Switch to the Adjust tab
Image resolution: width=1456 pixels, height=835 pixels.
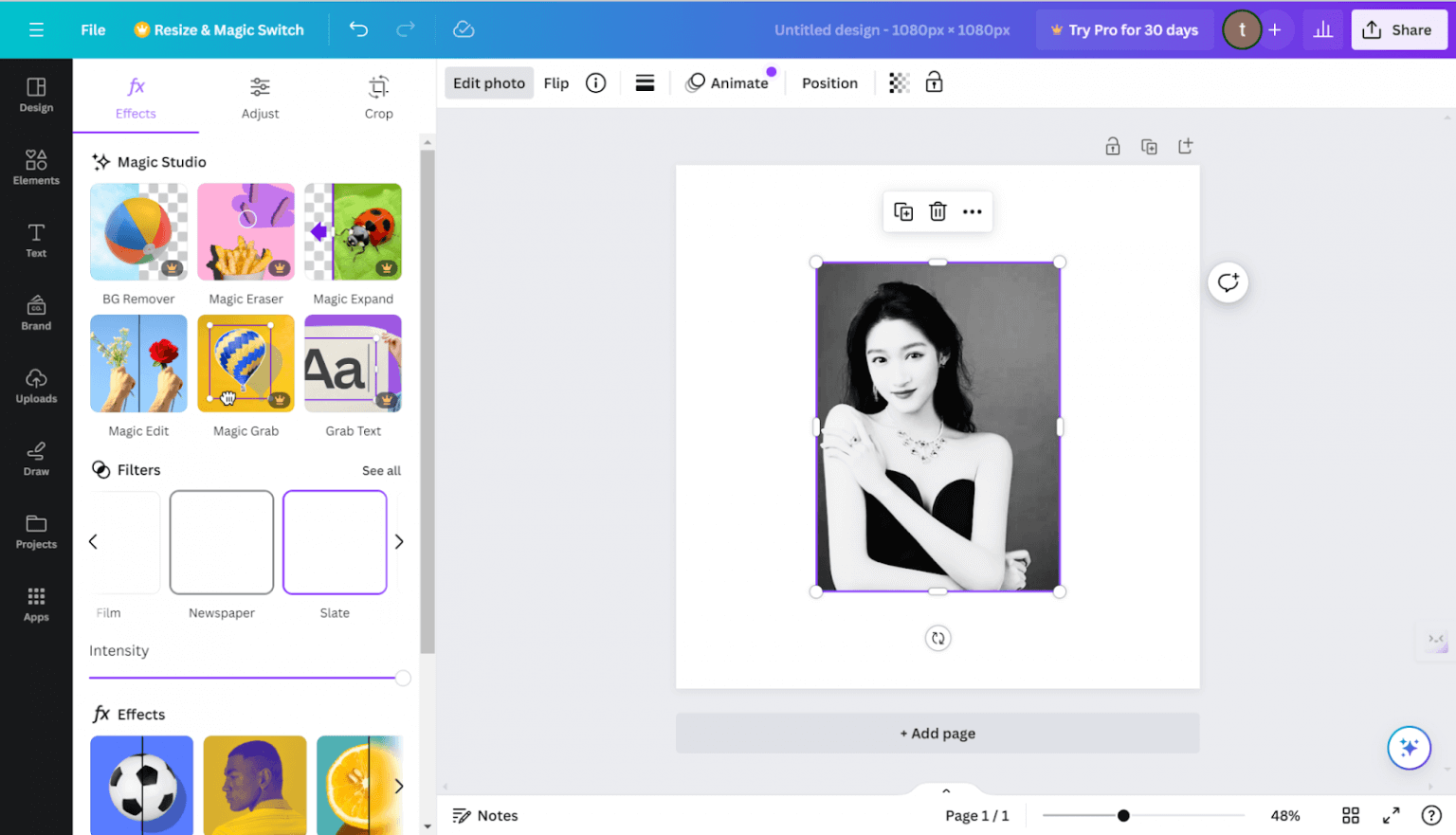click(260, 98)
